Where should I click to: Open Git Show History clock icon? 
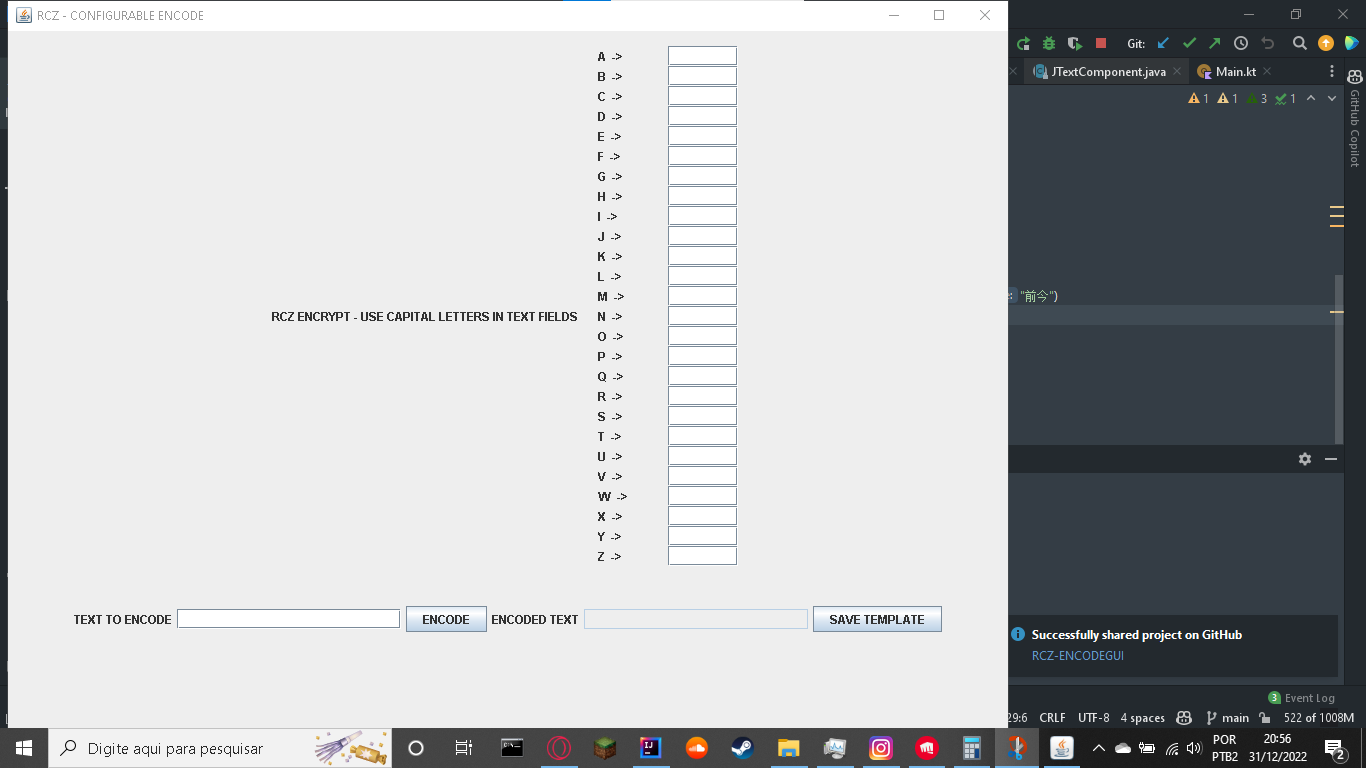[1241, 43]
